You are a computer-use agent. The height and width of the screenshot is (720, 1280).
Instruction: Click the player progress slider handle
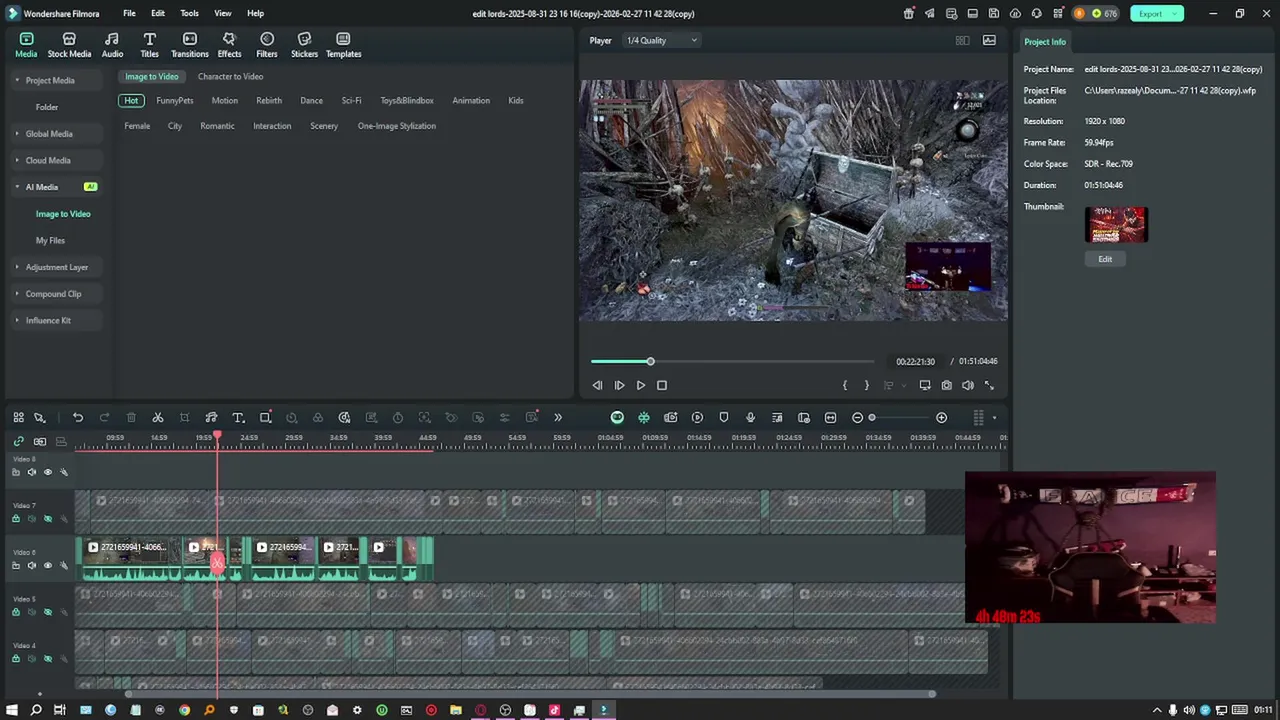click(650, 362)
